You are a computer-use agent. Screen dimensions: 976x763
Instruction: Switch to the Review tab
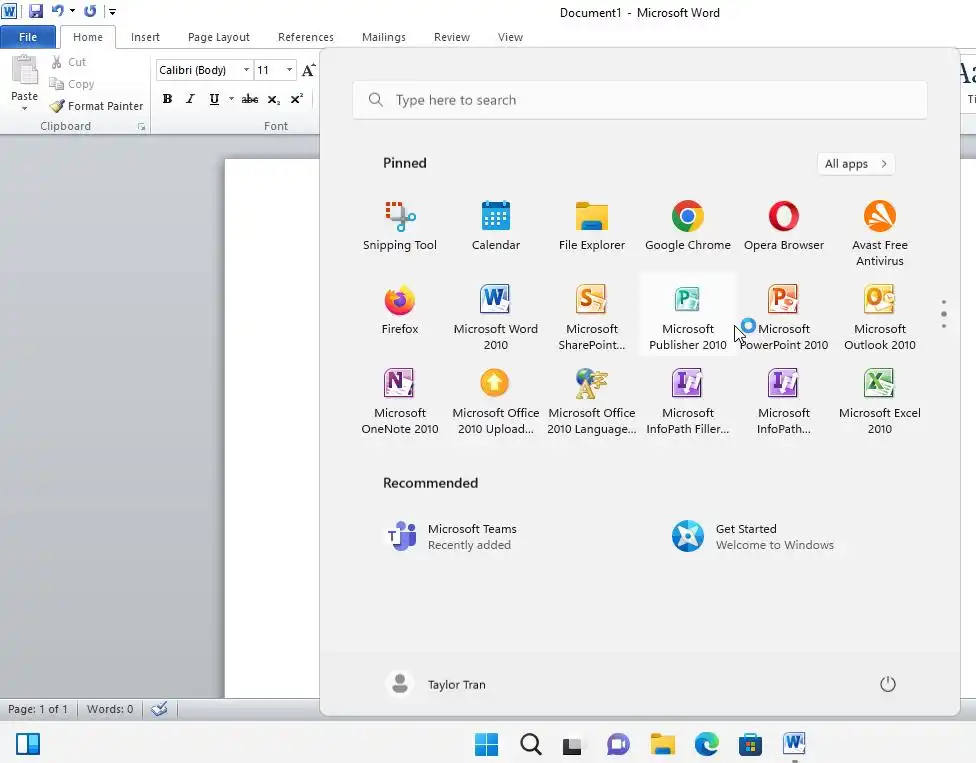[451, 37]
